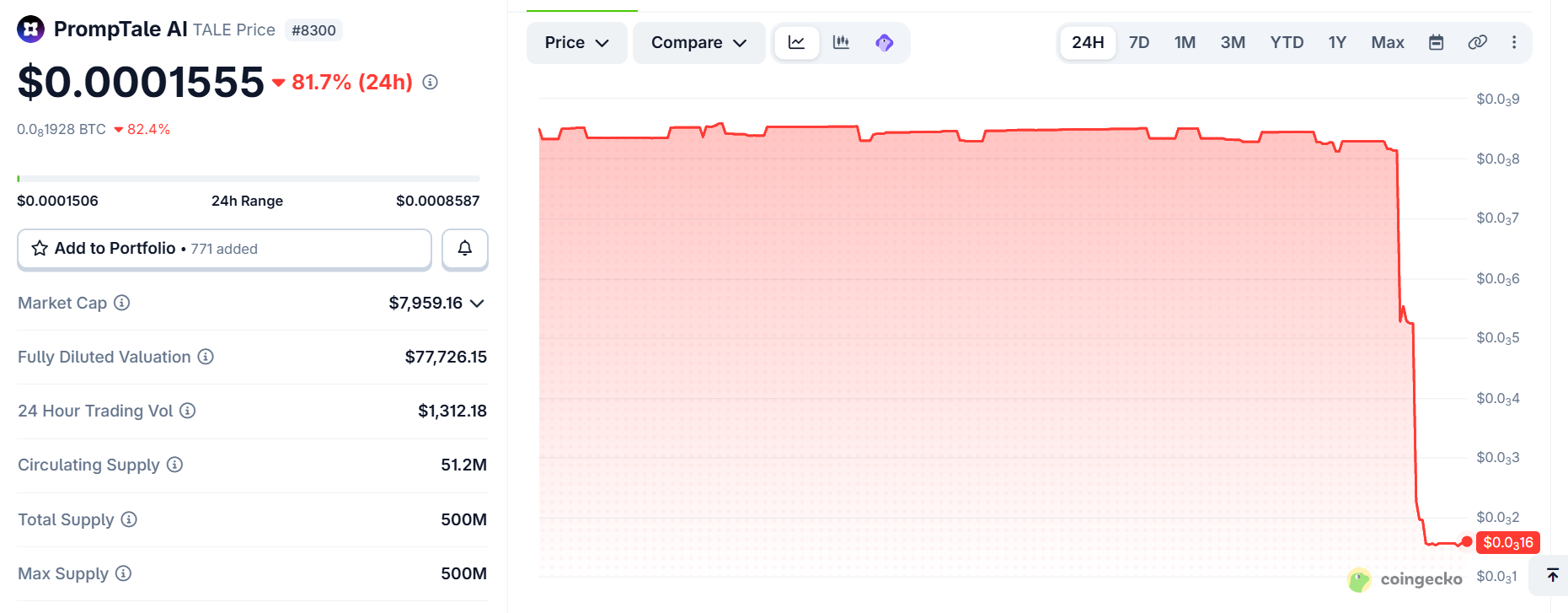
Task: Copy chart link icon
Action: point(1477,42)
